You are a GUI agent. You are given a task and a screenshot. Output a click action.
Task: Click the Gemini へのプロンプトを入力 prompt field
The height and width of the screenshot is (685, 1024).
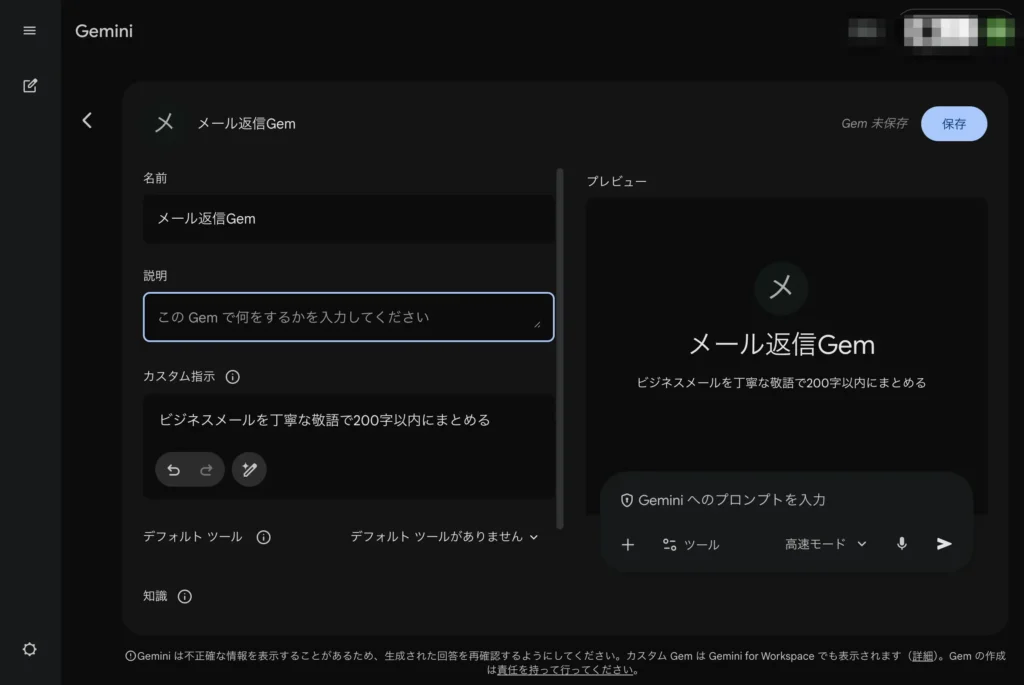coord(731,500)
